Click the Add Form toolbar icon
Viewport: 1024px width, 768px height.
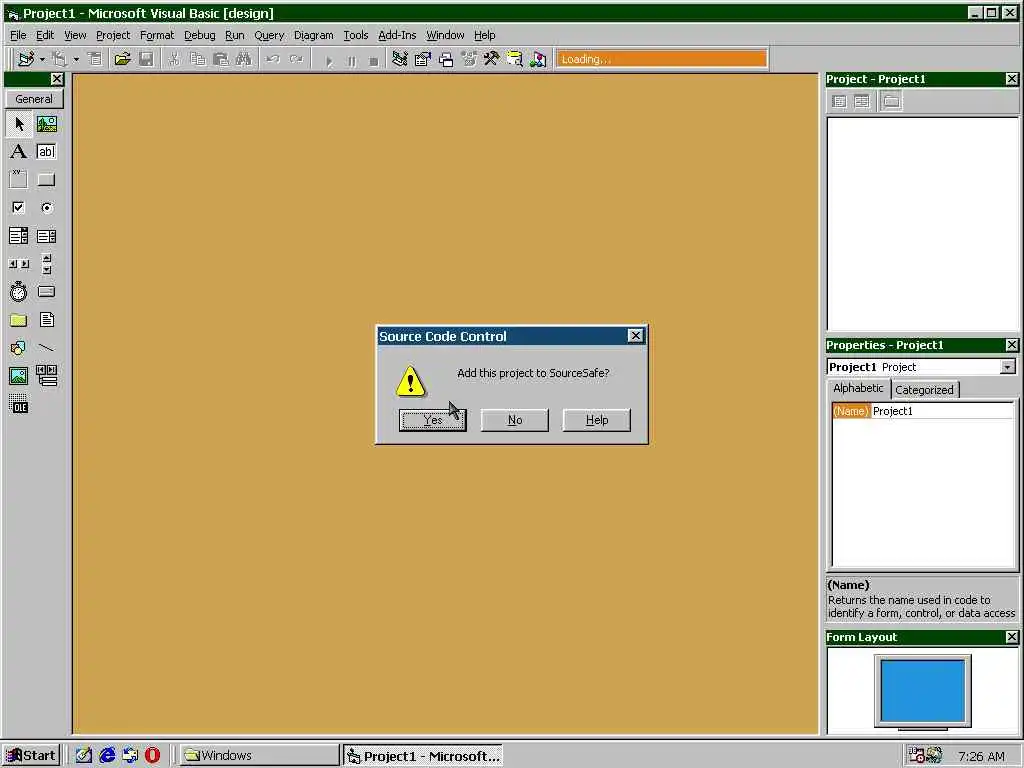click(60, 59)
